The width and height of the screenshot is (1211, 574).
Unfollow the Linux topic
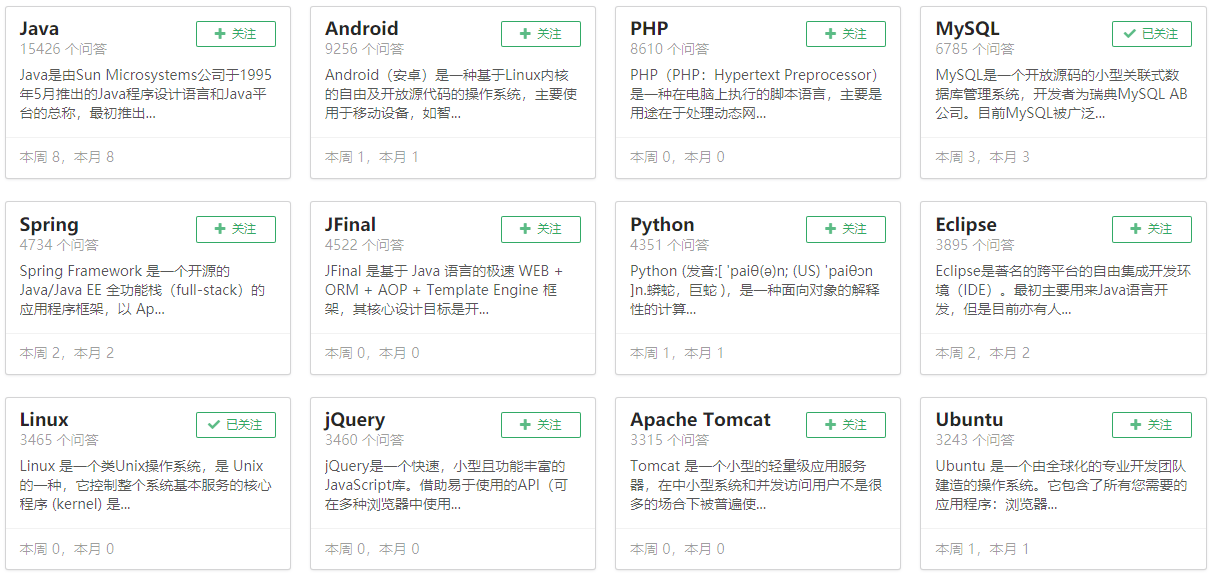236,425
